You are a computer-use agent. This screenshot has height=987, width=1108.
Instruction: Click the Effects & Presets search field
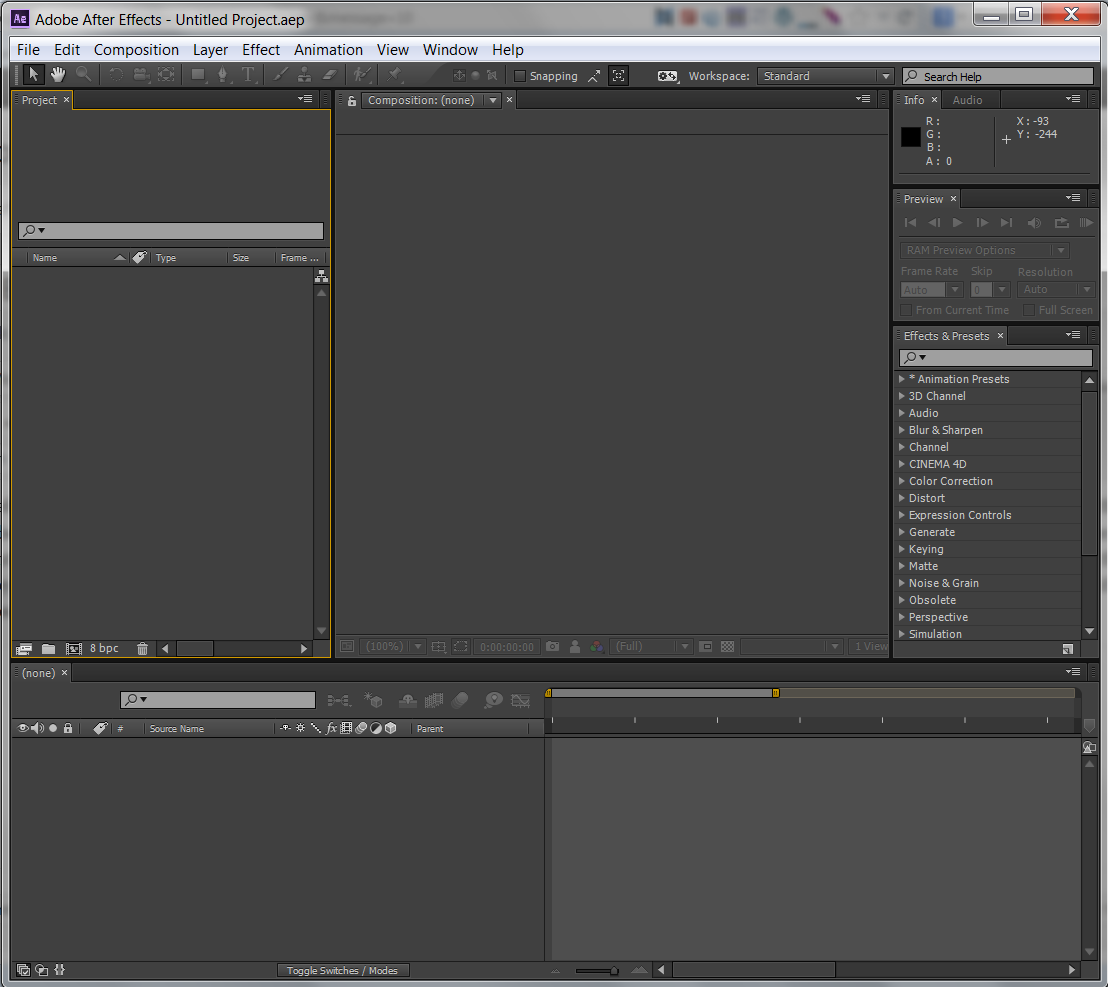coord(995,357)
